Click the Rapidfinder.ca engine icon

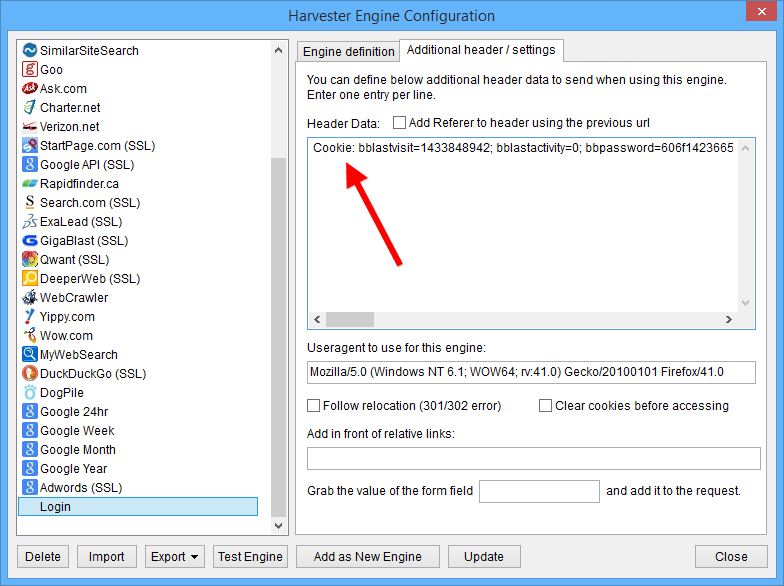(30, 183)
